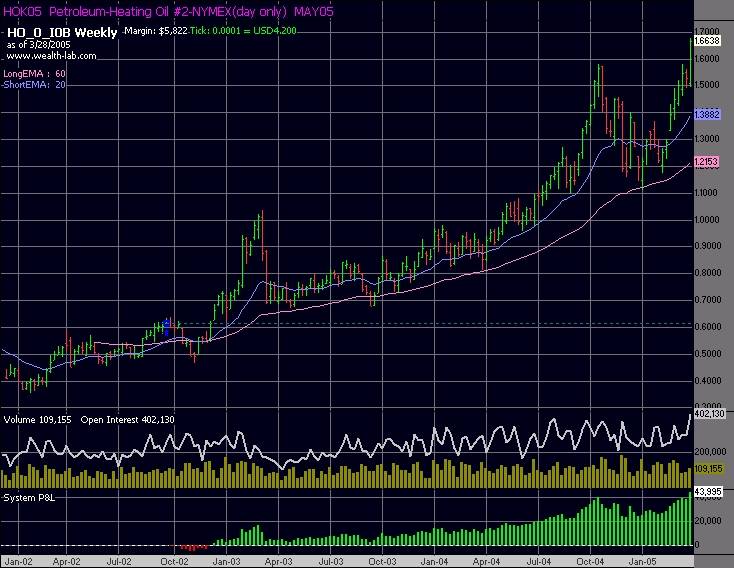Click the 0.8000 price axis label
This screenshot has height=568, width=734.
coord(707,273)
